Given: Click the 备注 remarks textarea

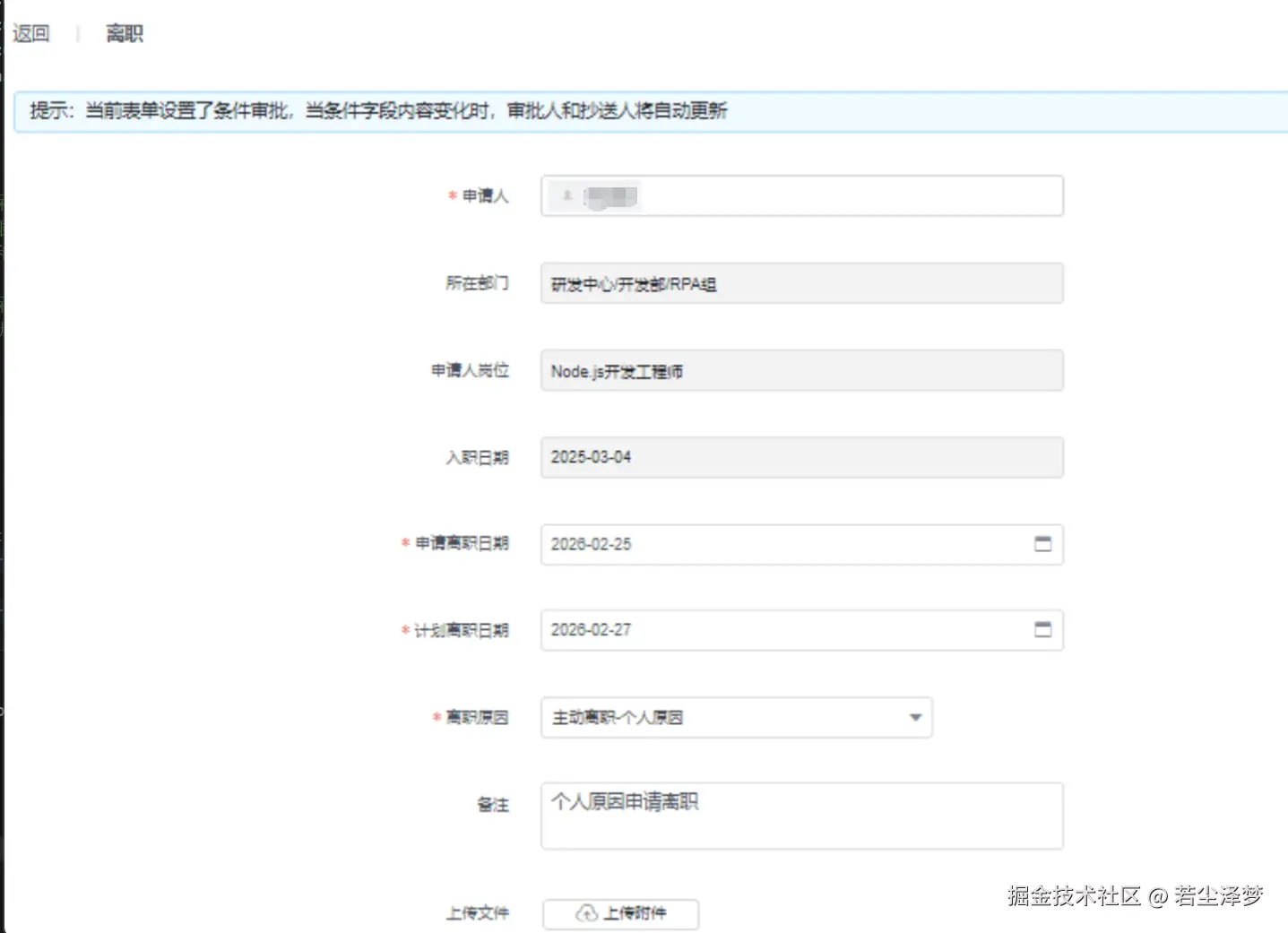Looking at the screenshot, I should tap(800, 816).
